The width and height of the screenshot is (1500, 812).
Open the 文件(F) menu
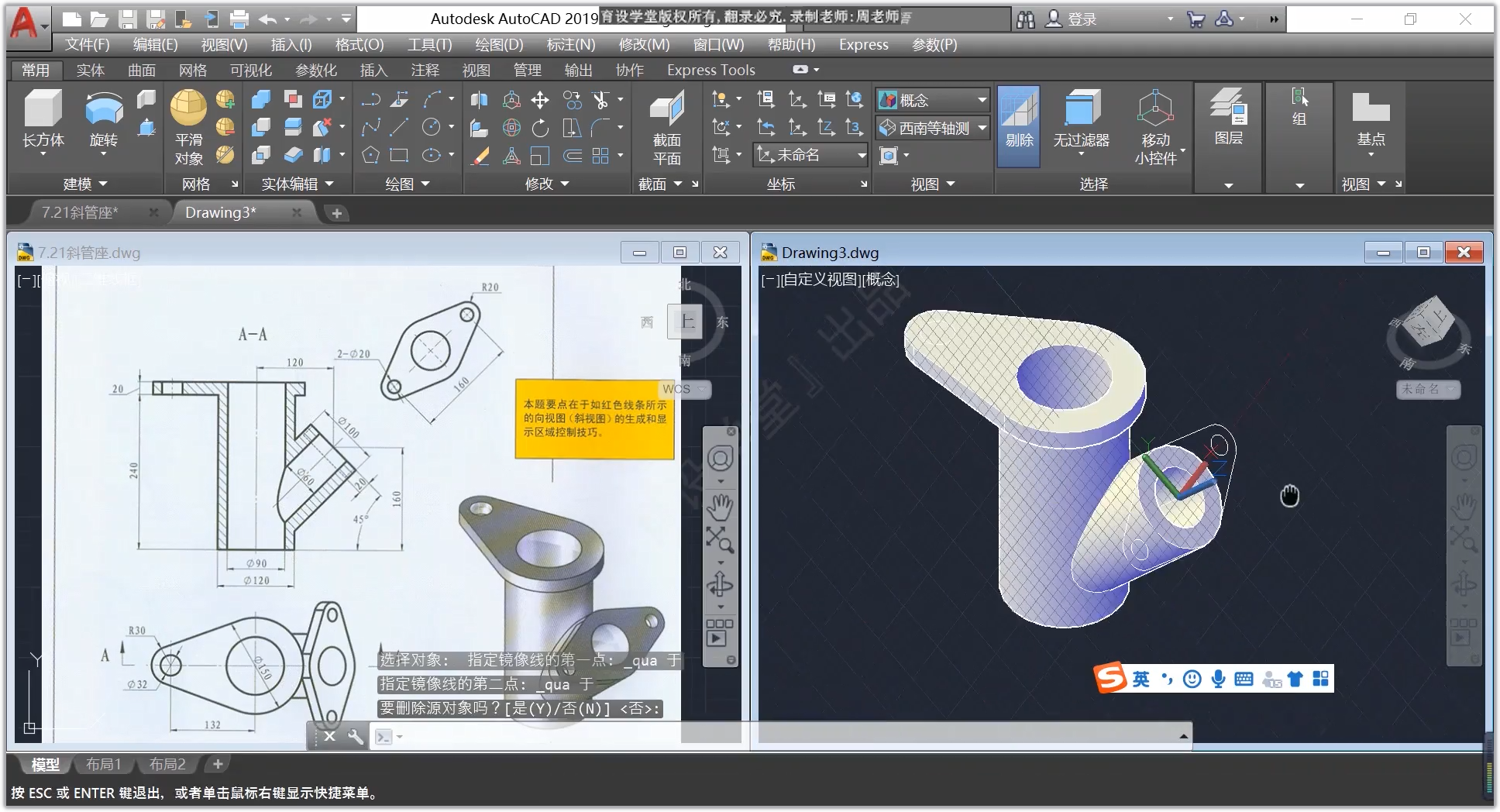[x=87, y=44]
